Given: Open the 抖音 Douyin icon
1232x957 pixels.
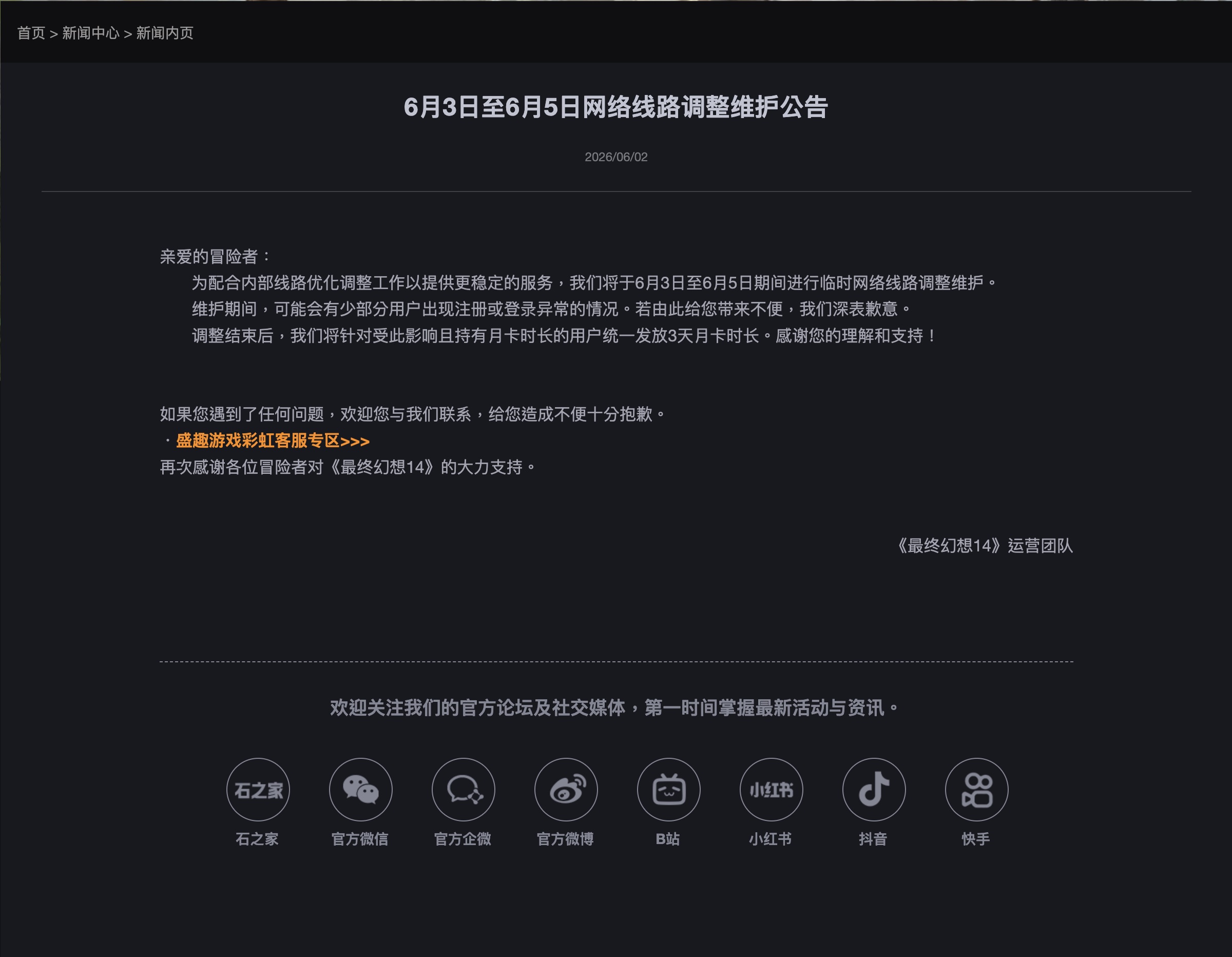Looking at the screenshot, I should click(874, 790).
